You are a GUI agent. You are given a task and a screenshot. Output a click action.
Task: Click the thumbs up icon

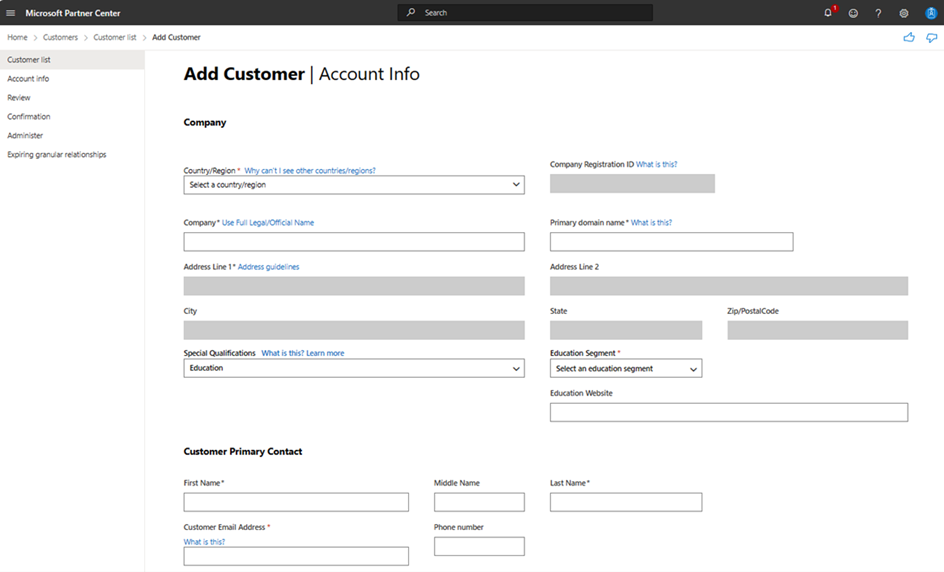click(909, 37)
